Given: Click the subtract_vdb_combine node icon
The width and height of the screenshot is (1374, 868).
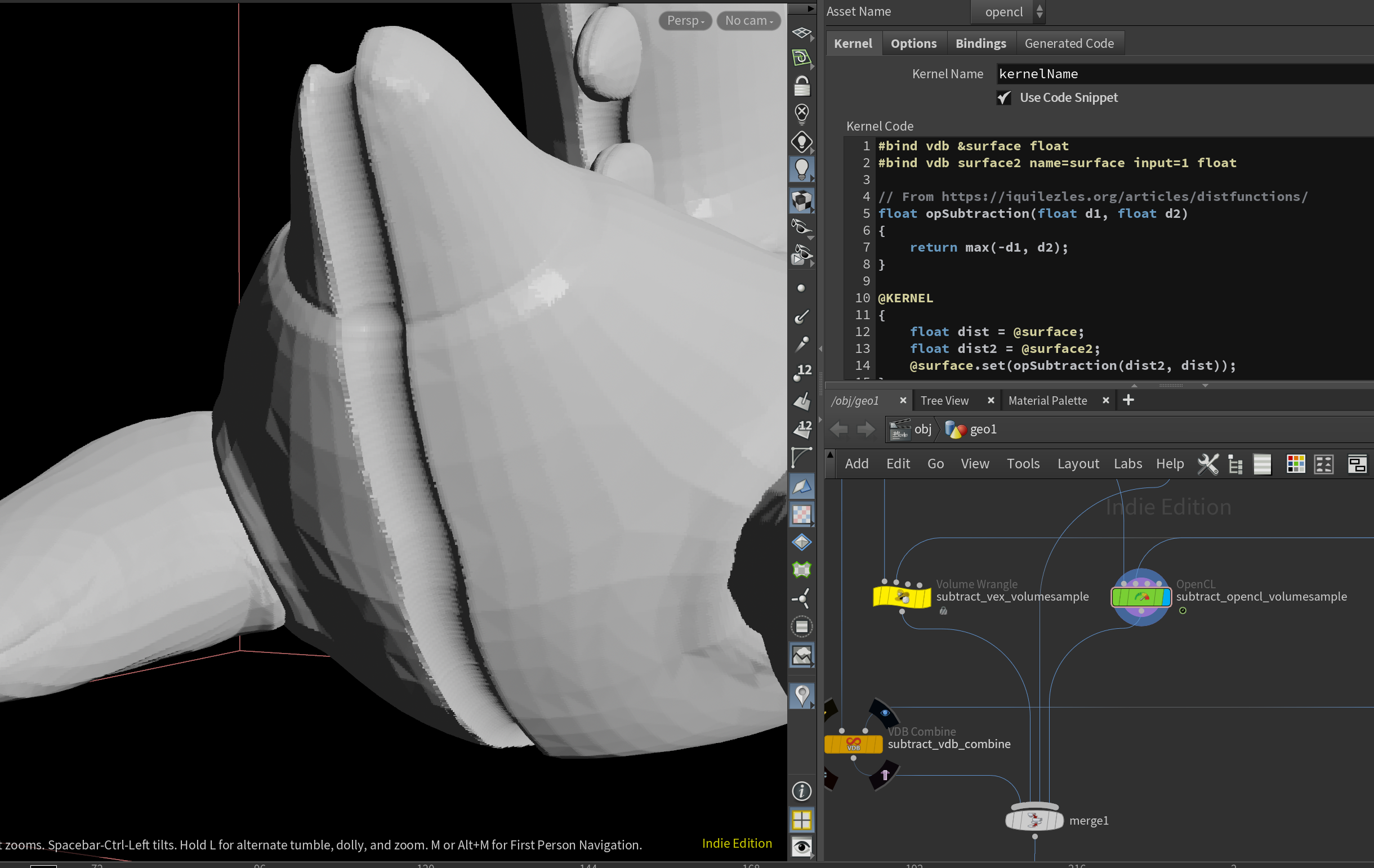Looking at the screenshot, I should click(853, 744).
